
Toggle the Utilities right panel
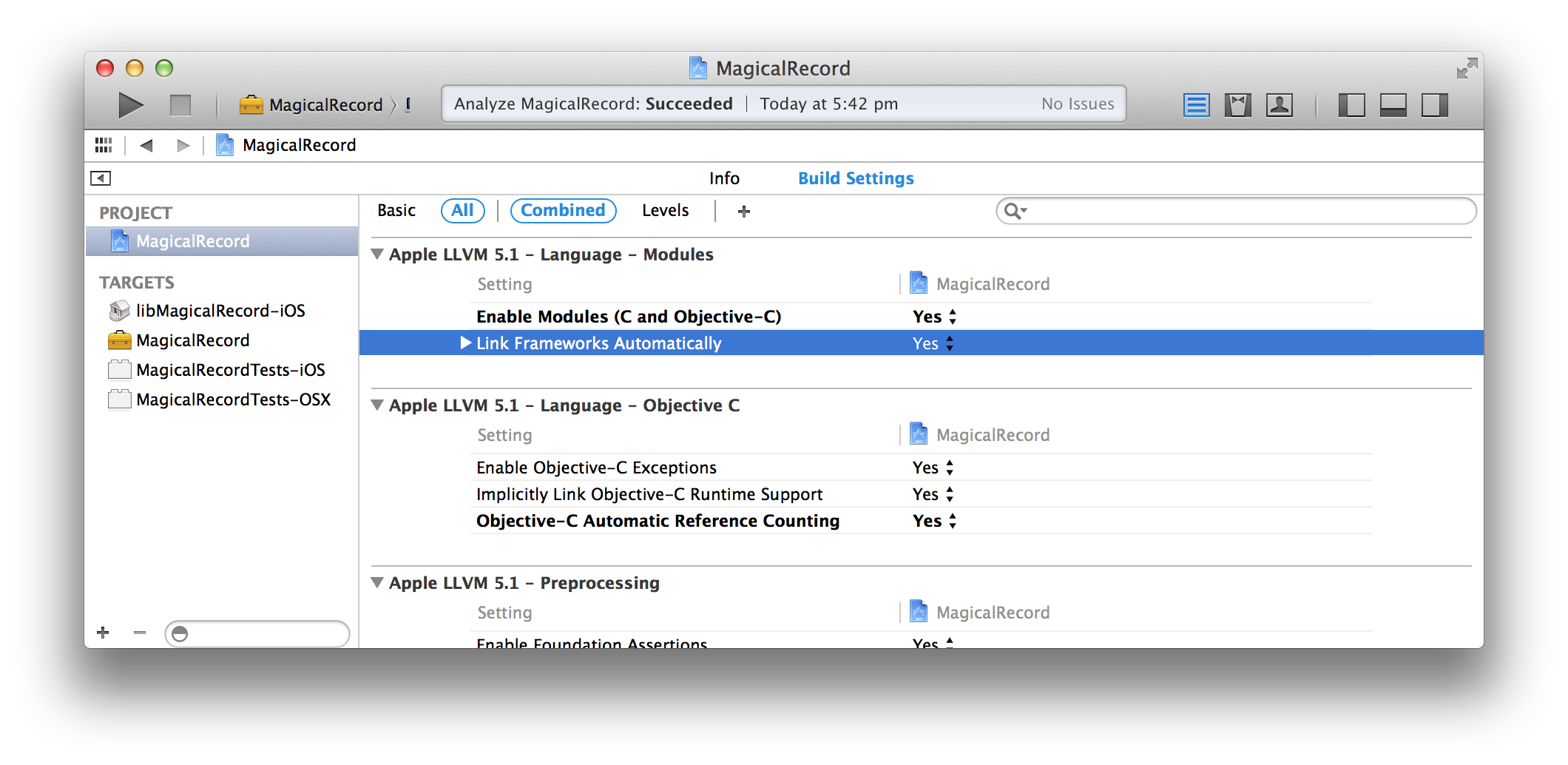(x=1435, y=105)
